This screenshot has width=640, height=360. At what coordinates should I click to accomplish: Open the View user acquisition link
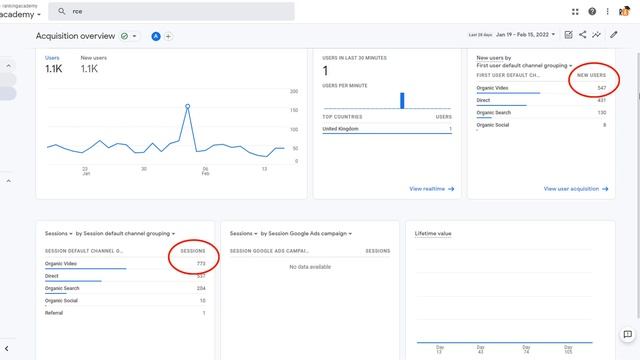coord(576,189)
